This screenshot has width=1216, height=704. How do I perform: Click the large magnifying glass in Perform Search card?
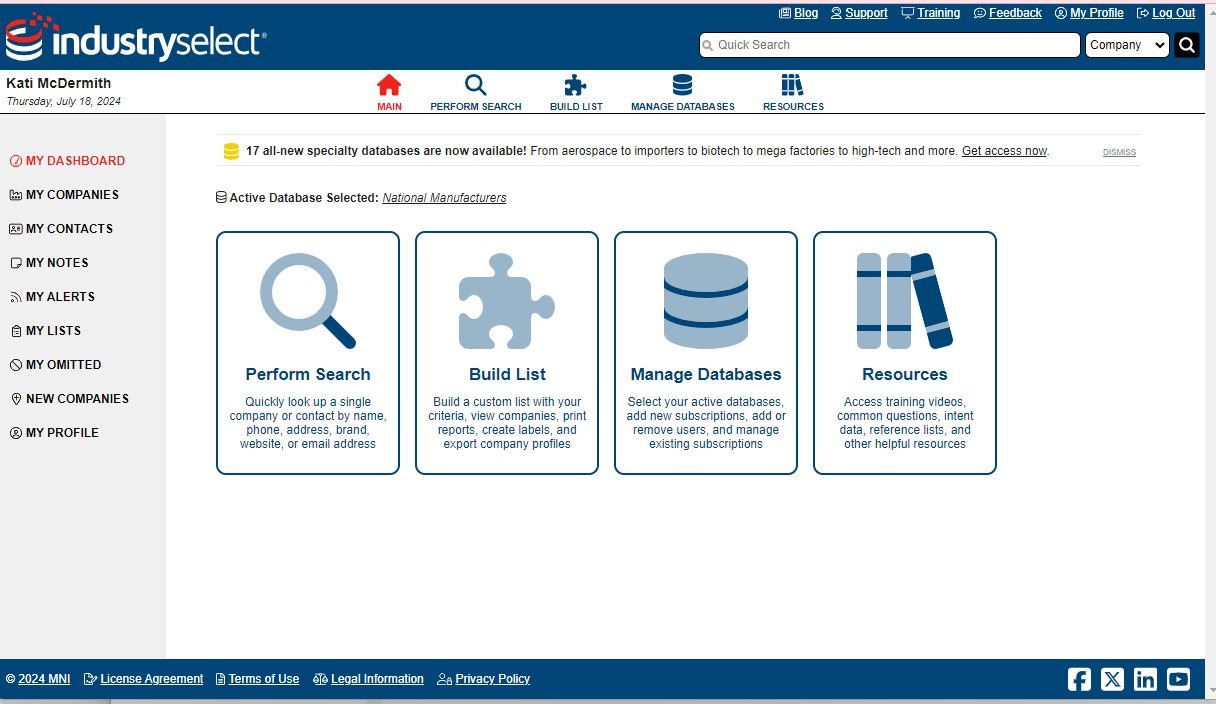point(308,301)
